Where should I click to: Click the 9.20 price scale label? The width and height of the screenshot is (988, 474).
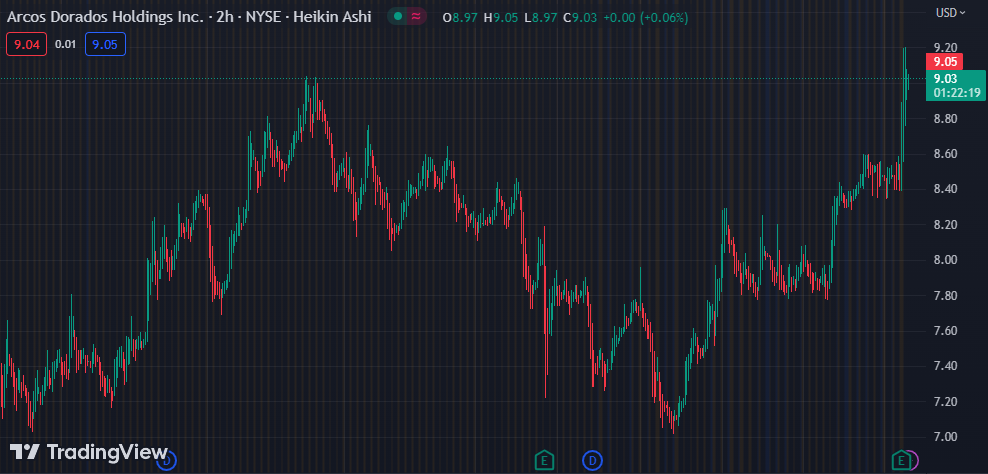(x=945, y=48)
